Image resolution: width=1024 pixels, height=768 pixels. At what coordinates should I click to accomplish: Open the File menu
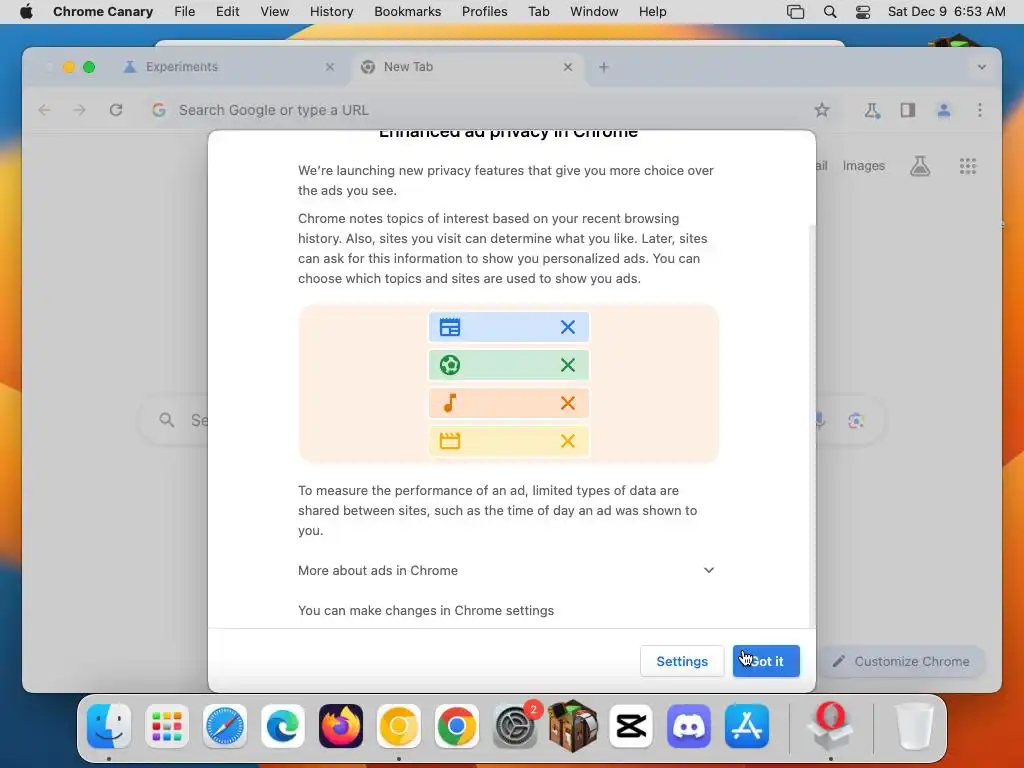(185, 12)
